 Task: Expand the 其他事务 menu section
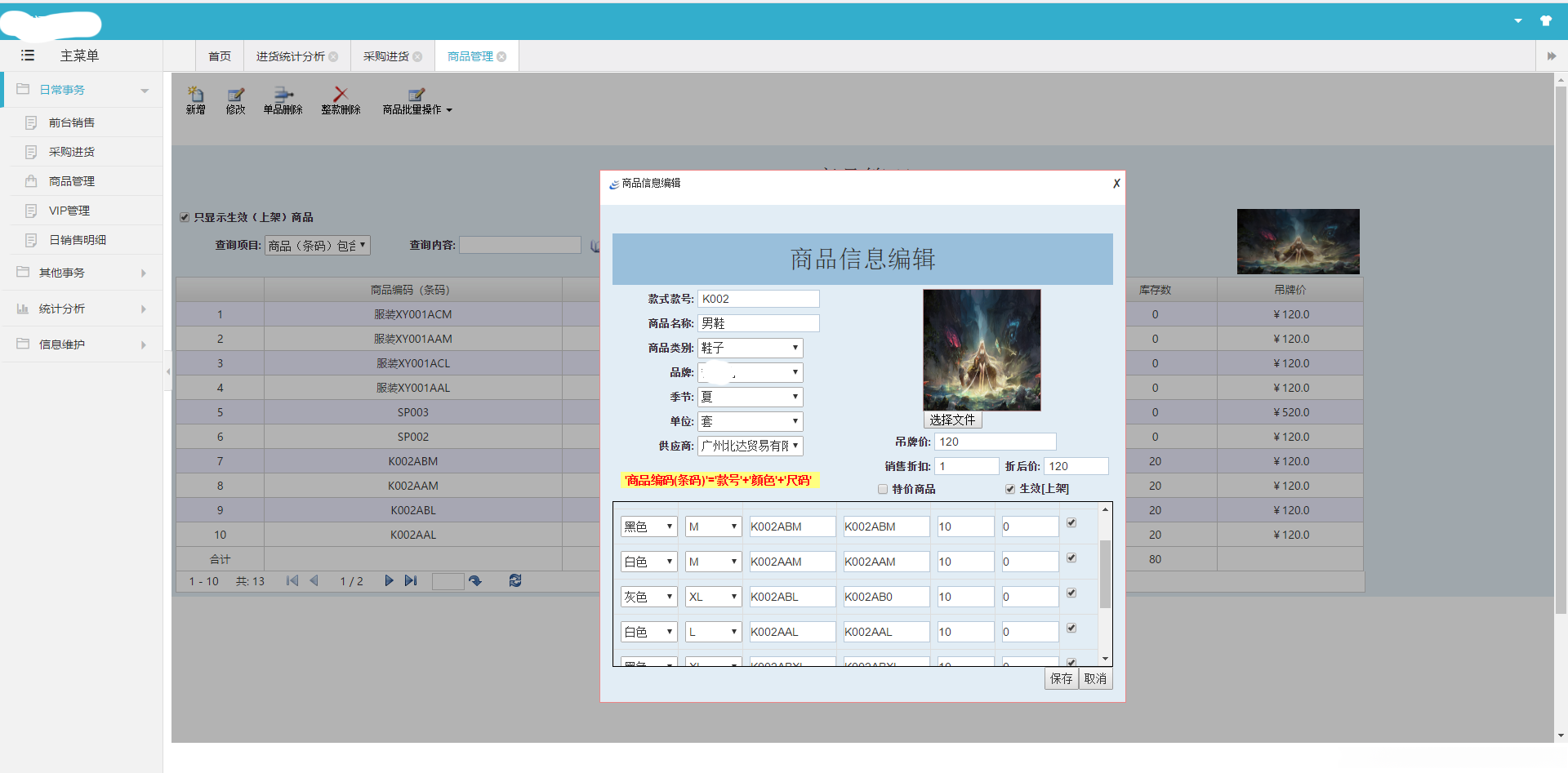pyautogui.click(x=82, y=273)
